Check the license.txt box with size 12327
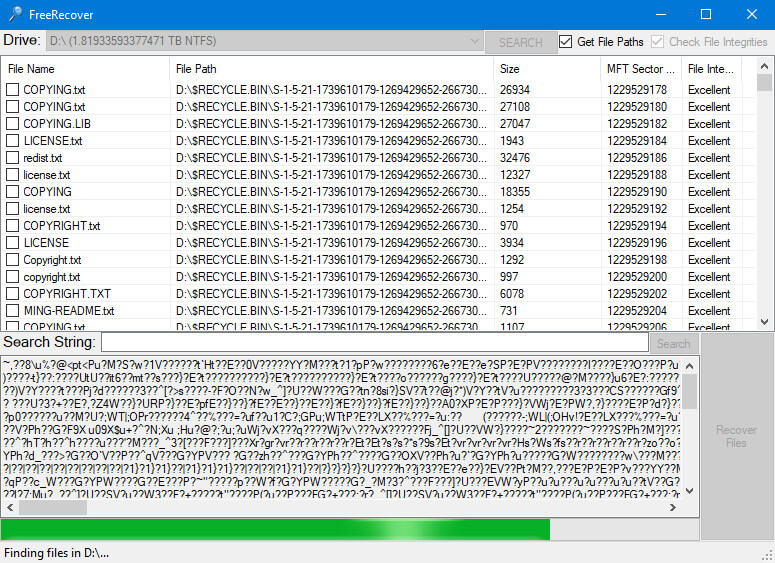This screenshot has width=775, height=563. (12, 174)
